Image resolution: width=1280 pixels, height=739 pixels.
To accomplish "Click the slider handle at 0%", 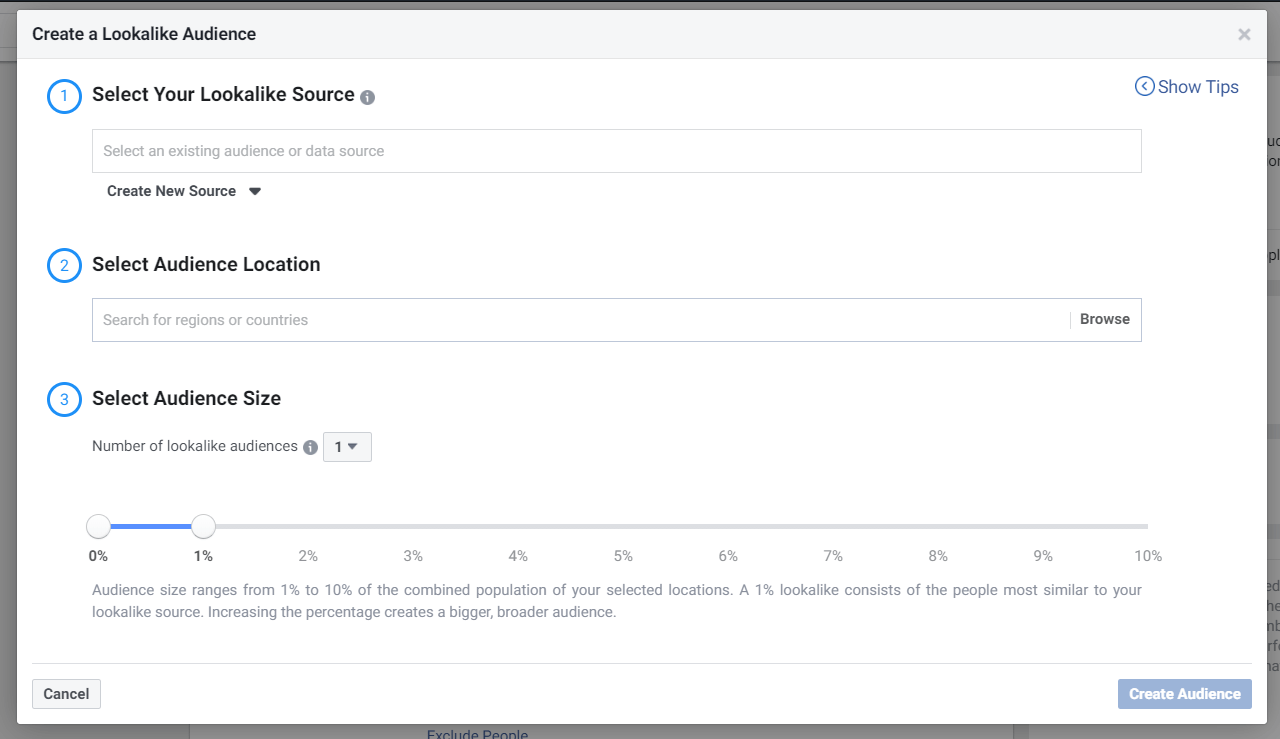I will coord(98,526).
